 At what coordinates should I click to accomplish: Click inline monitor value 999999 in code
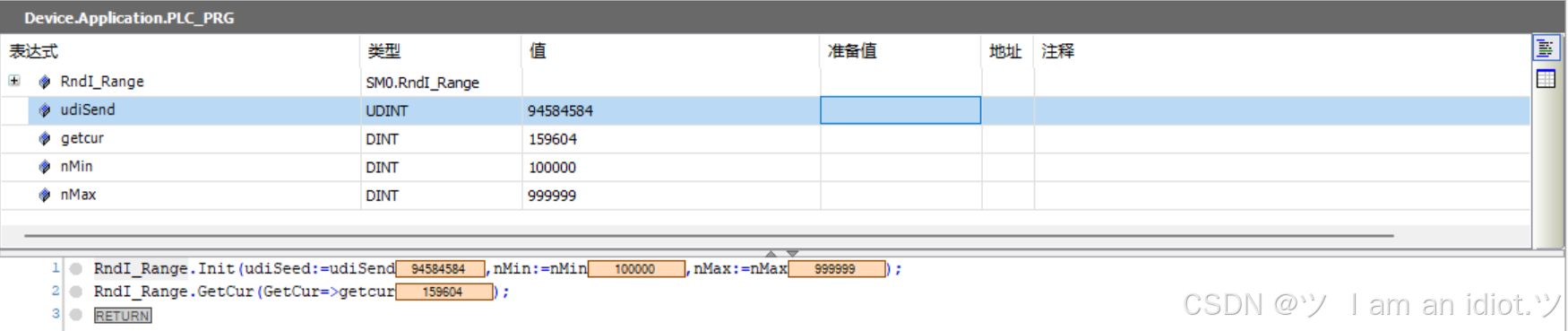pyautogui.click(x=837, y=268)
